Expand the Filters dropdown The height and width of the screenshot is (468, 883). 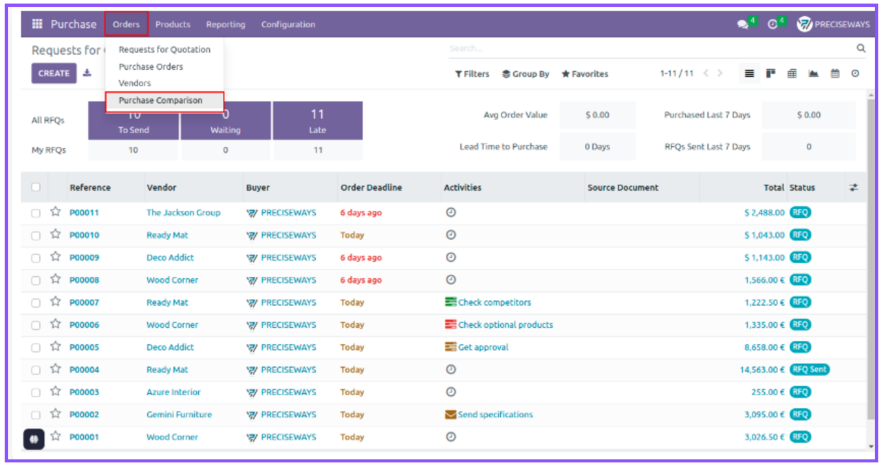pyautogui.click(x=472, y=74)
